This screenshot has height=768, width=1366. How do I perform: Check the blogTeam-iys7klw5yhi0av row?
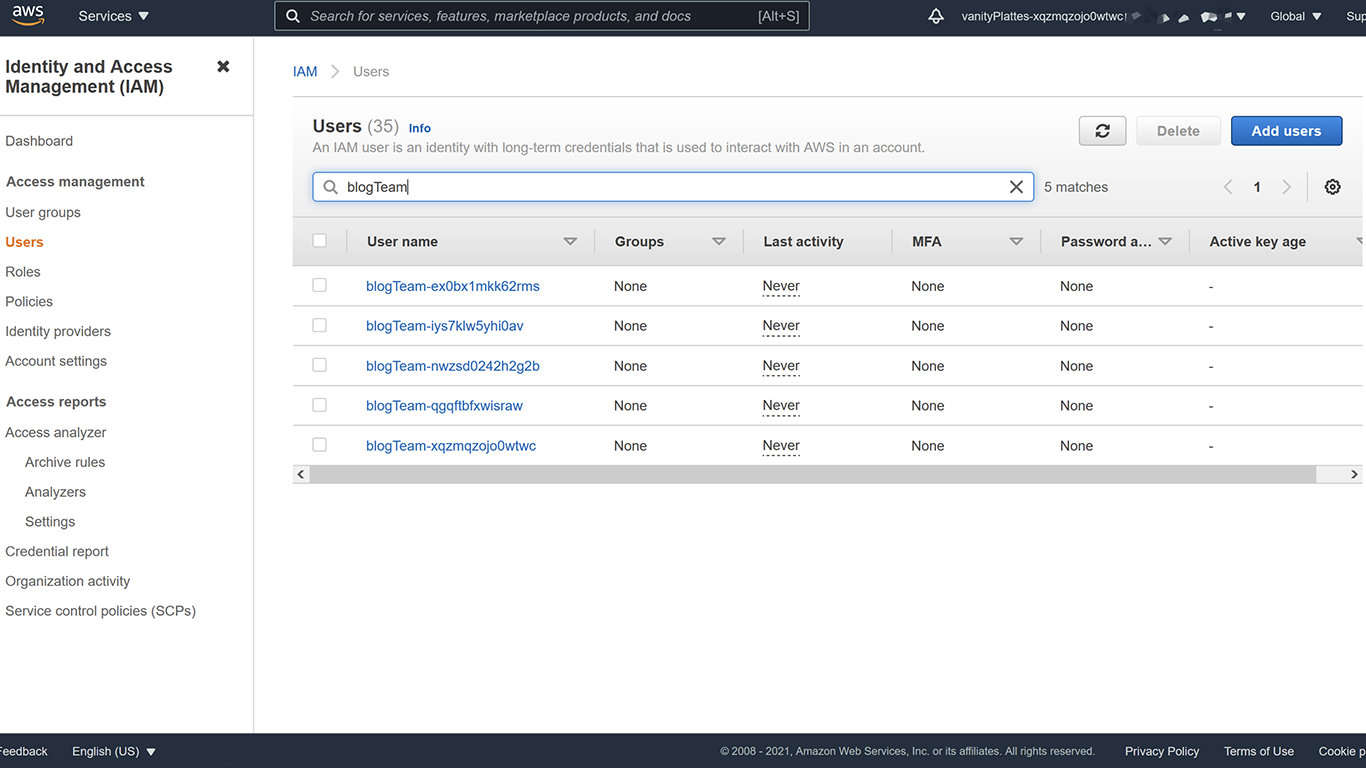click(x=319, y=325)
